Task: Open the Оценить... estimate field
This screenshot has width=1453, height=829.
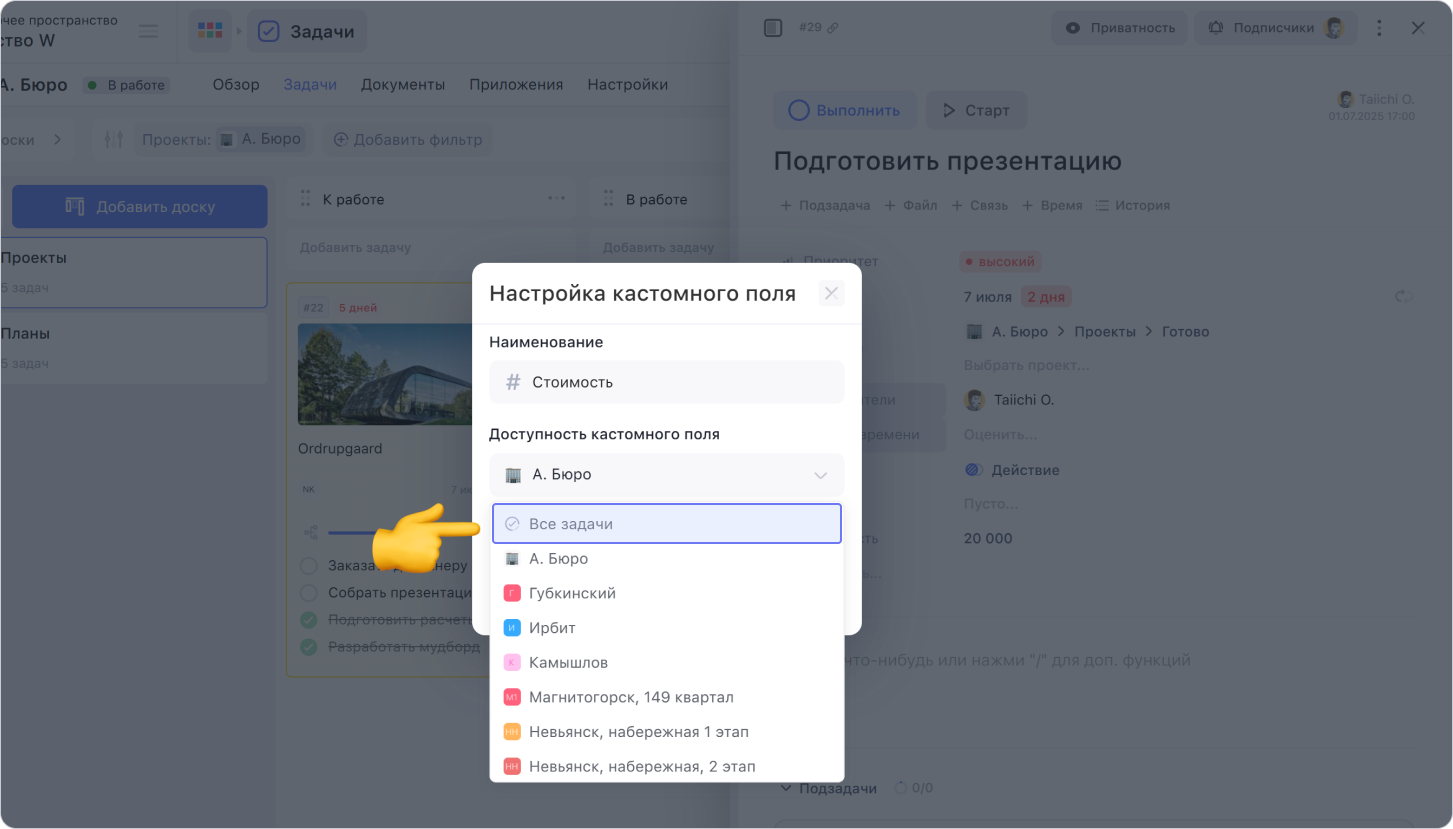Action: [1000, 435]
